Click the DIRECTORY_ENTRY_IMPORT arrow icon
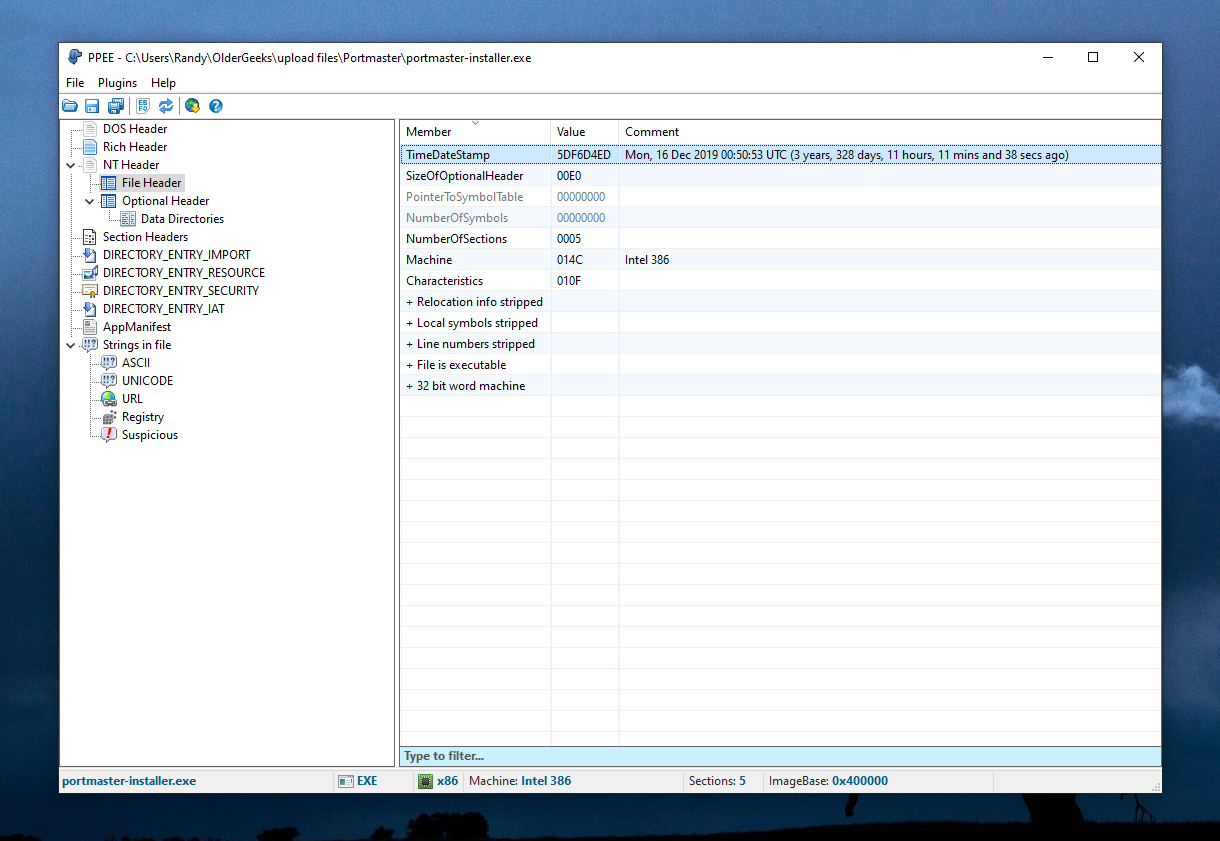Image resolution: width=1220 pixels, height=841 pixels. point(90,255)
